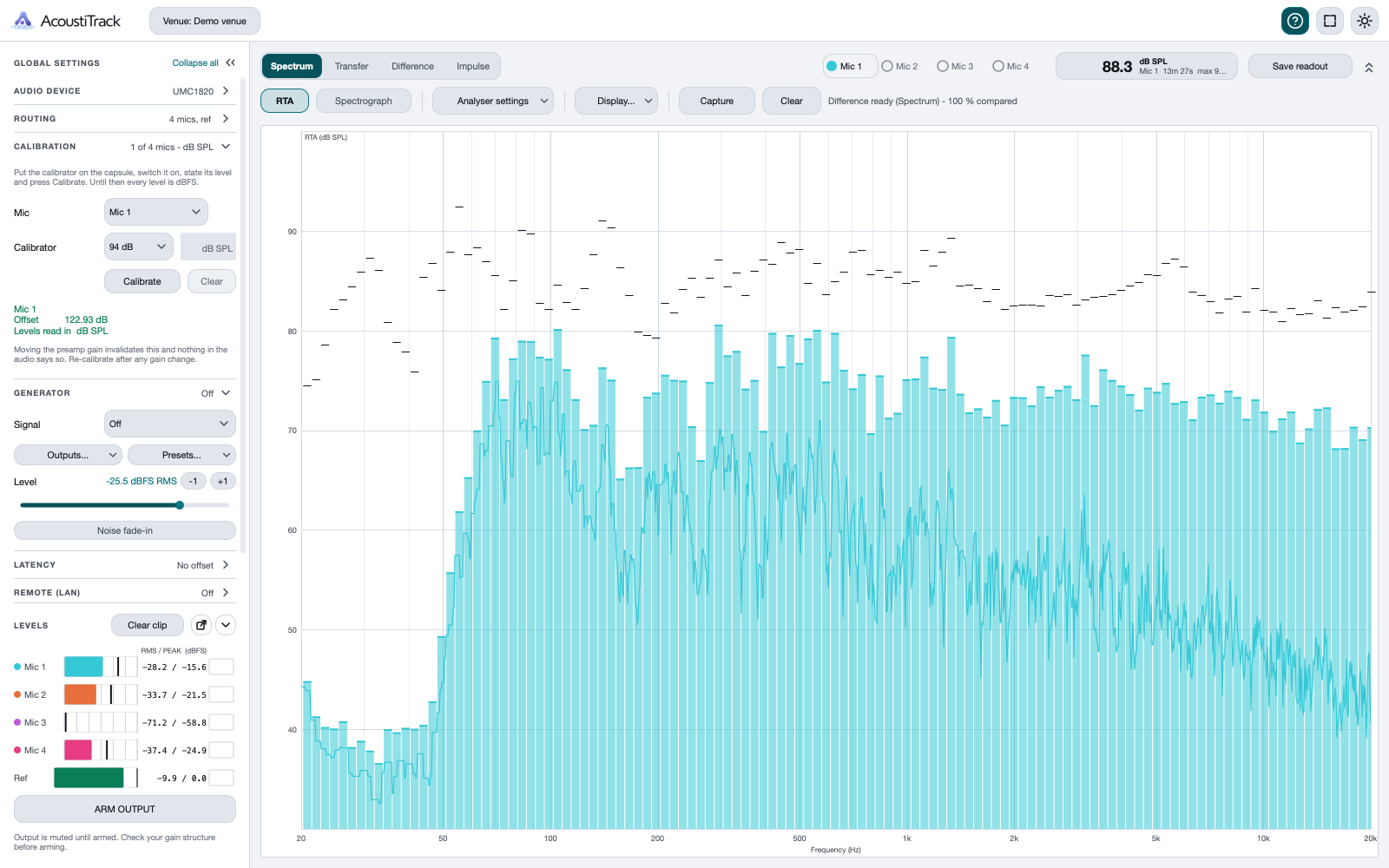
Task: Expand the Audio Device section
Action: click(125, 91)
